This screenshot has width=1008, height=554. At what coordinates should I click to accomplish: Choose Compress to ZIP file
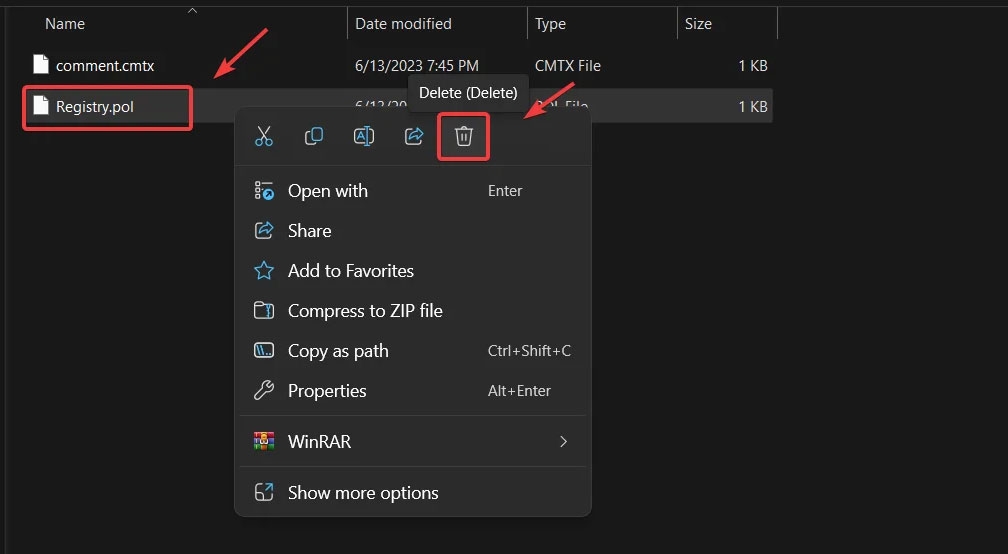(413, 310)
